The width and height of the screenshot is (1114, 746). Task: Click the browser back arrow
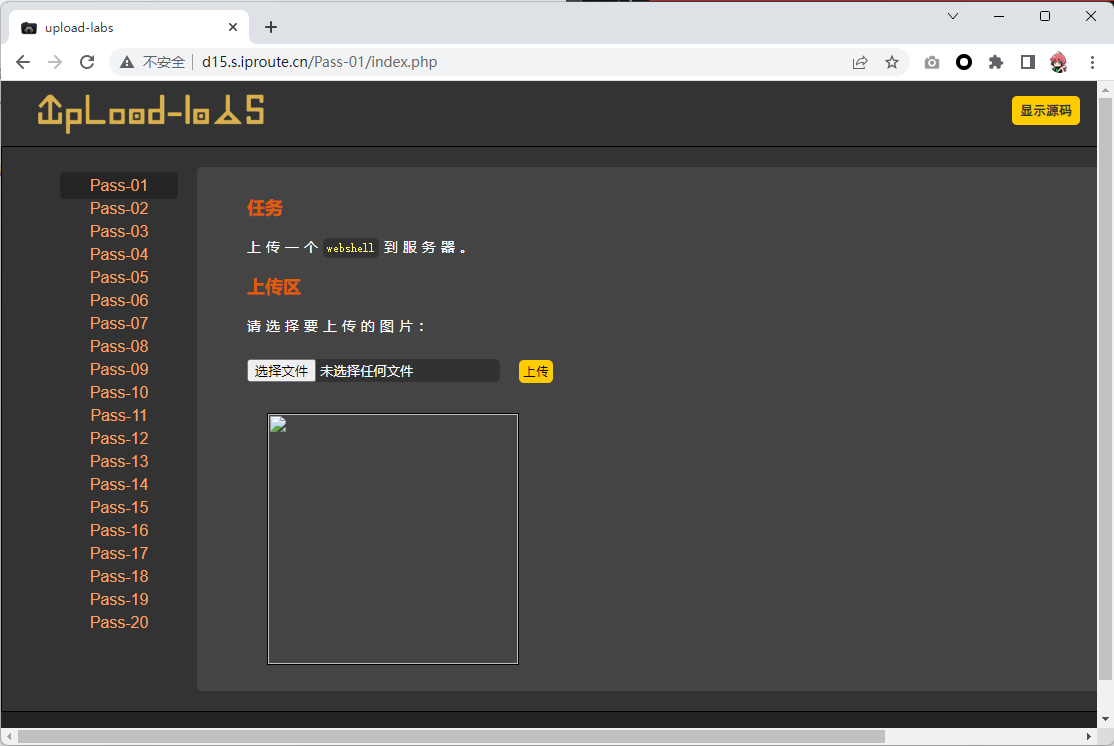[23, 62]
